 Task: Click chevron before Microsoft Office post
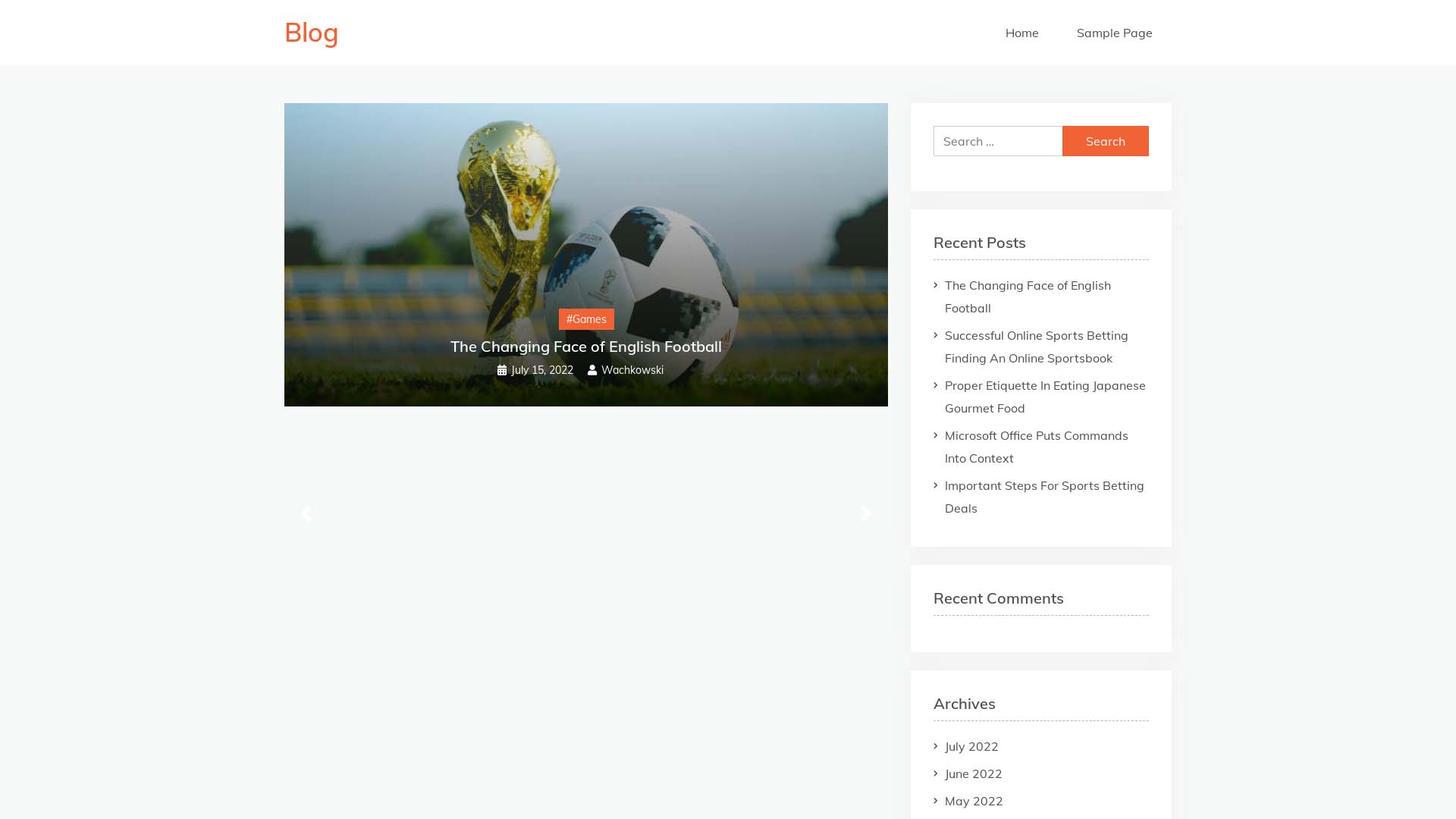coord(936,435)
